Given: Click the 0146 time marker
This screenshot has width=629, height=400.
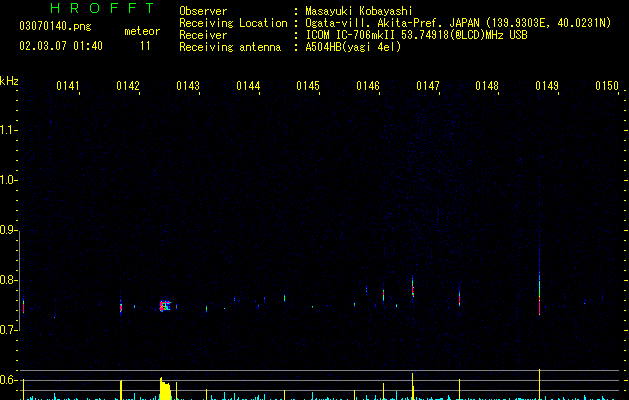Looking at the screenshot, I should click(368, 86).
